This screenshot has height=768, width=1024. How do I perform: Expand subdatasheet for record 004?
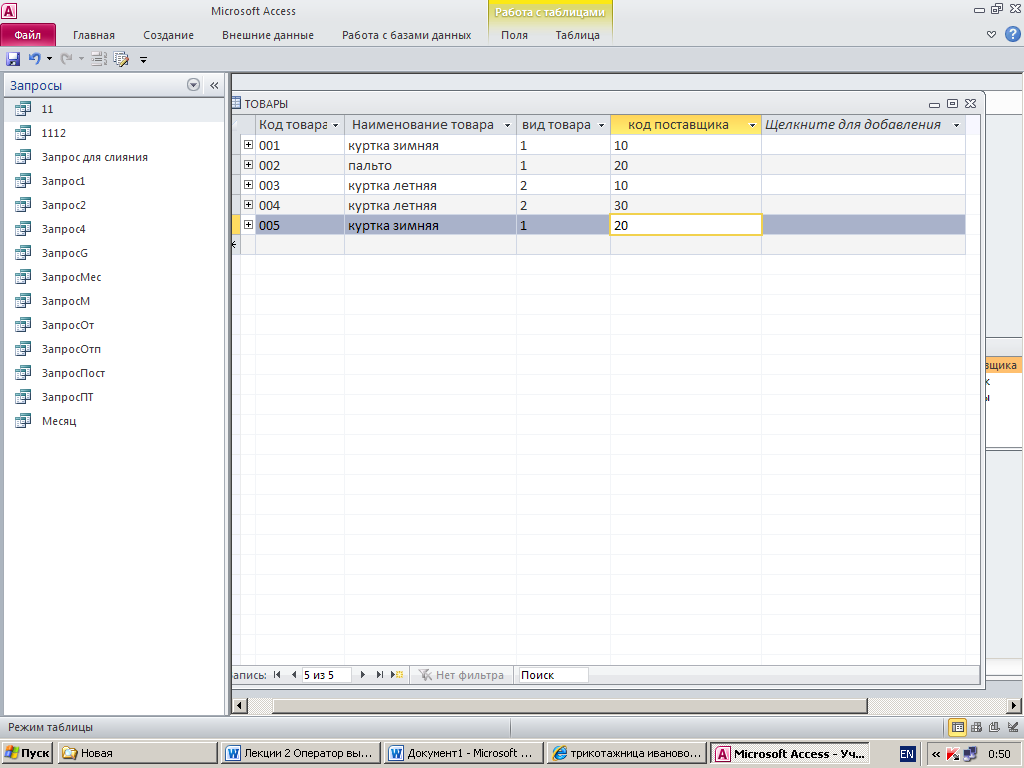point(248,204)
